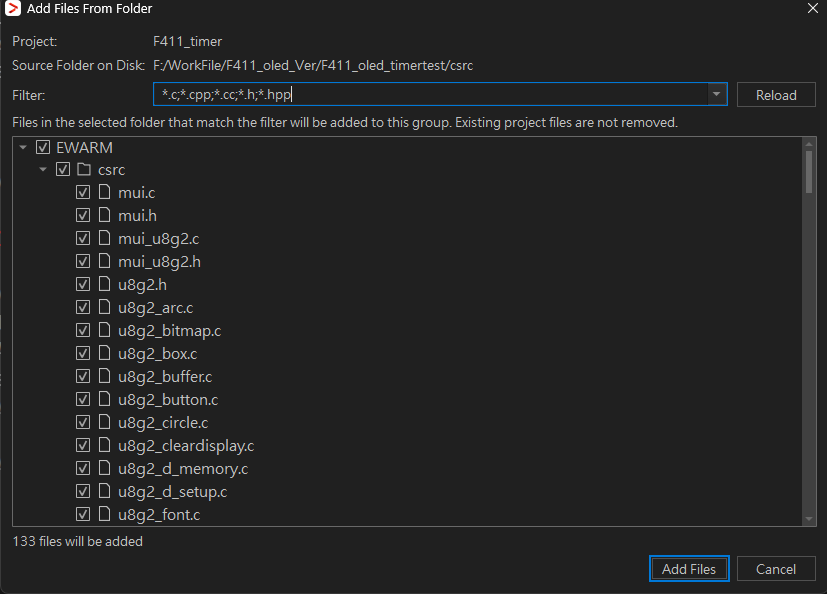Uncheck the csrc folder checkbox

(x=63, y=169)
